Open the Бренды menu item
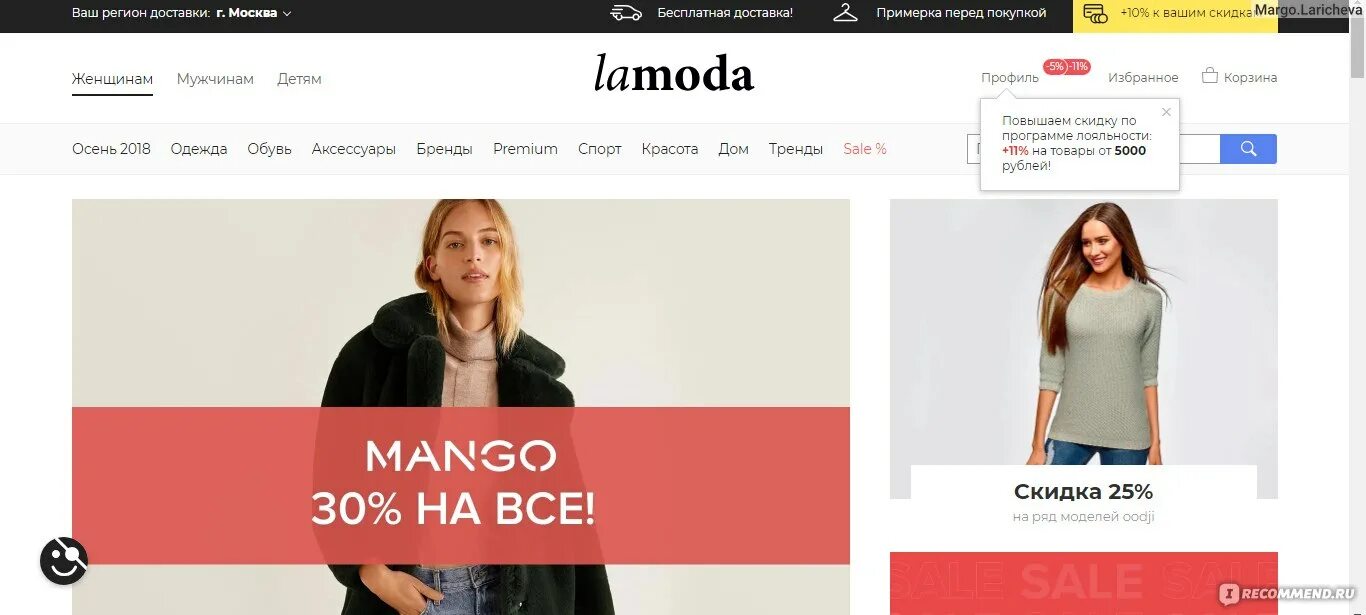Screen dimensions: 1366x615 (x=444, y=149)
